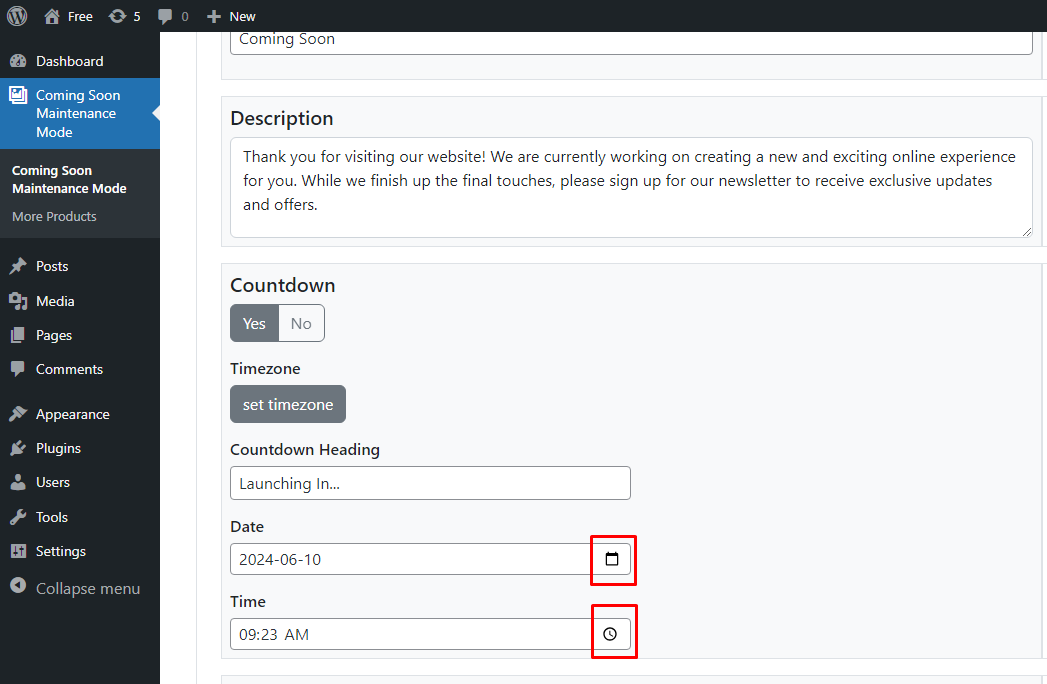This screenshot has width=1047, height=684.
Task: Disable countdown with the No toggle
Action: pos(301,323)
